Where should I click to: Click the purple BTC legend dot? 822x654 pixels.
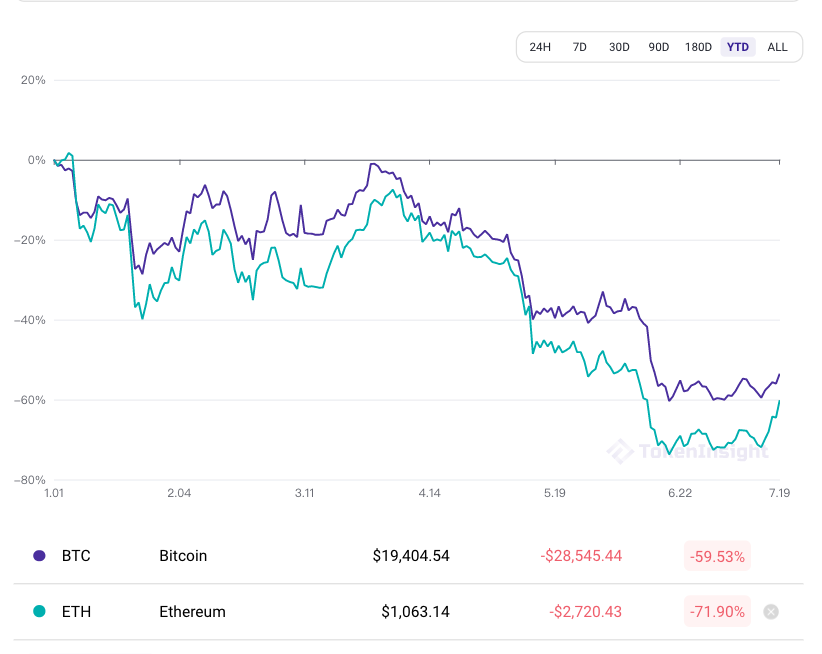coord(39,555)
